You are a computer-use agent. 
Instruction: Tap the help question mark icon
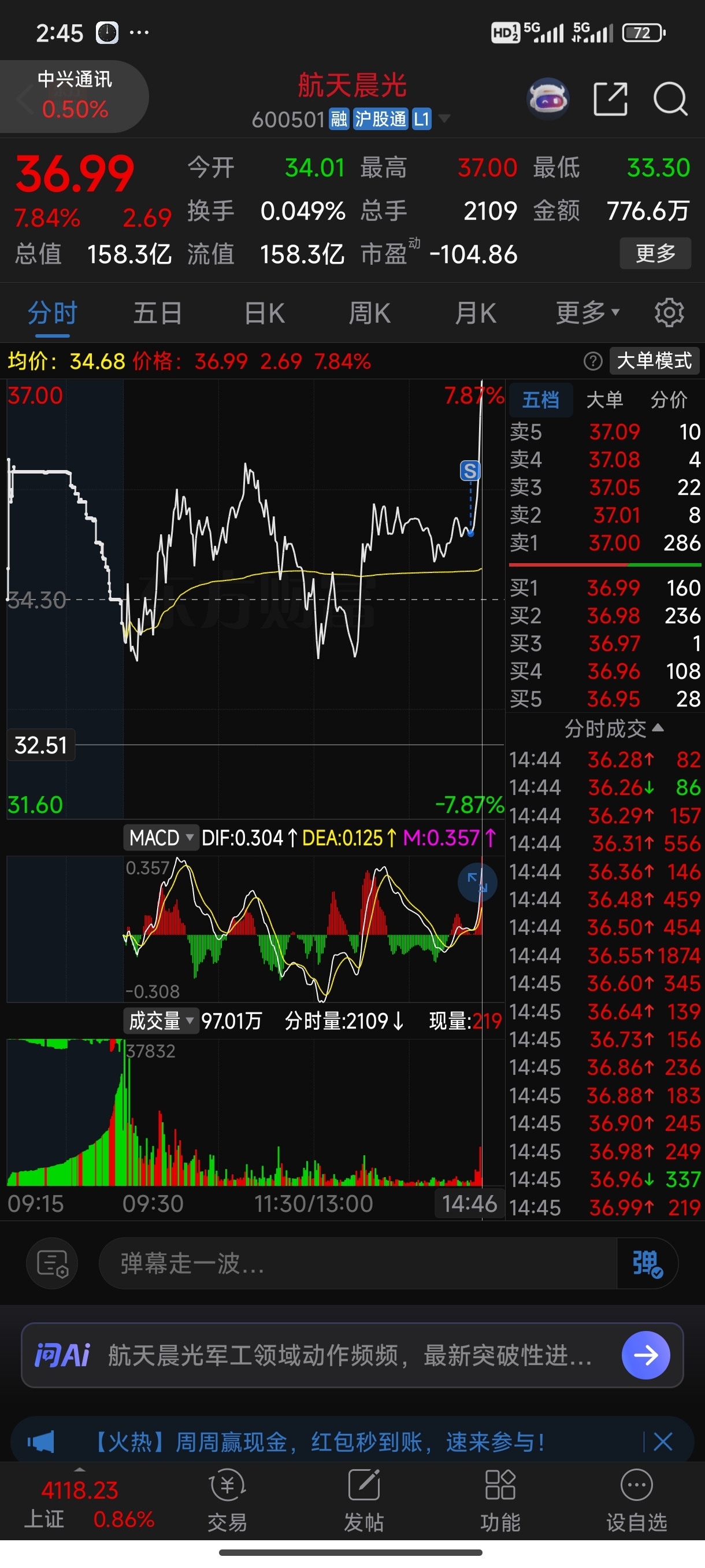coord(592,361)
